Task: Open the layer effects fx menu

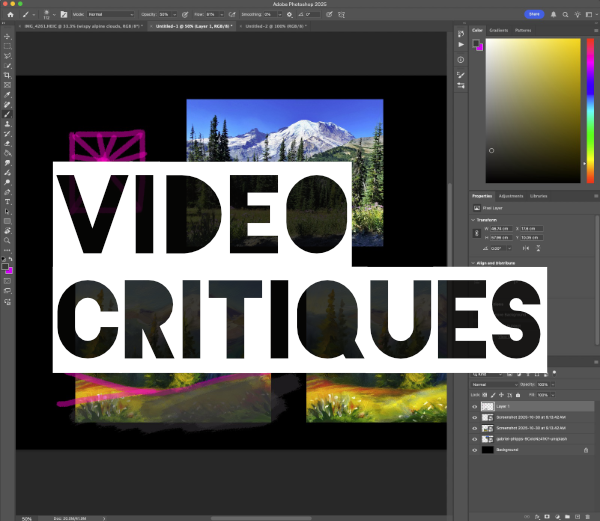Action: [x=537, y=517]
